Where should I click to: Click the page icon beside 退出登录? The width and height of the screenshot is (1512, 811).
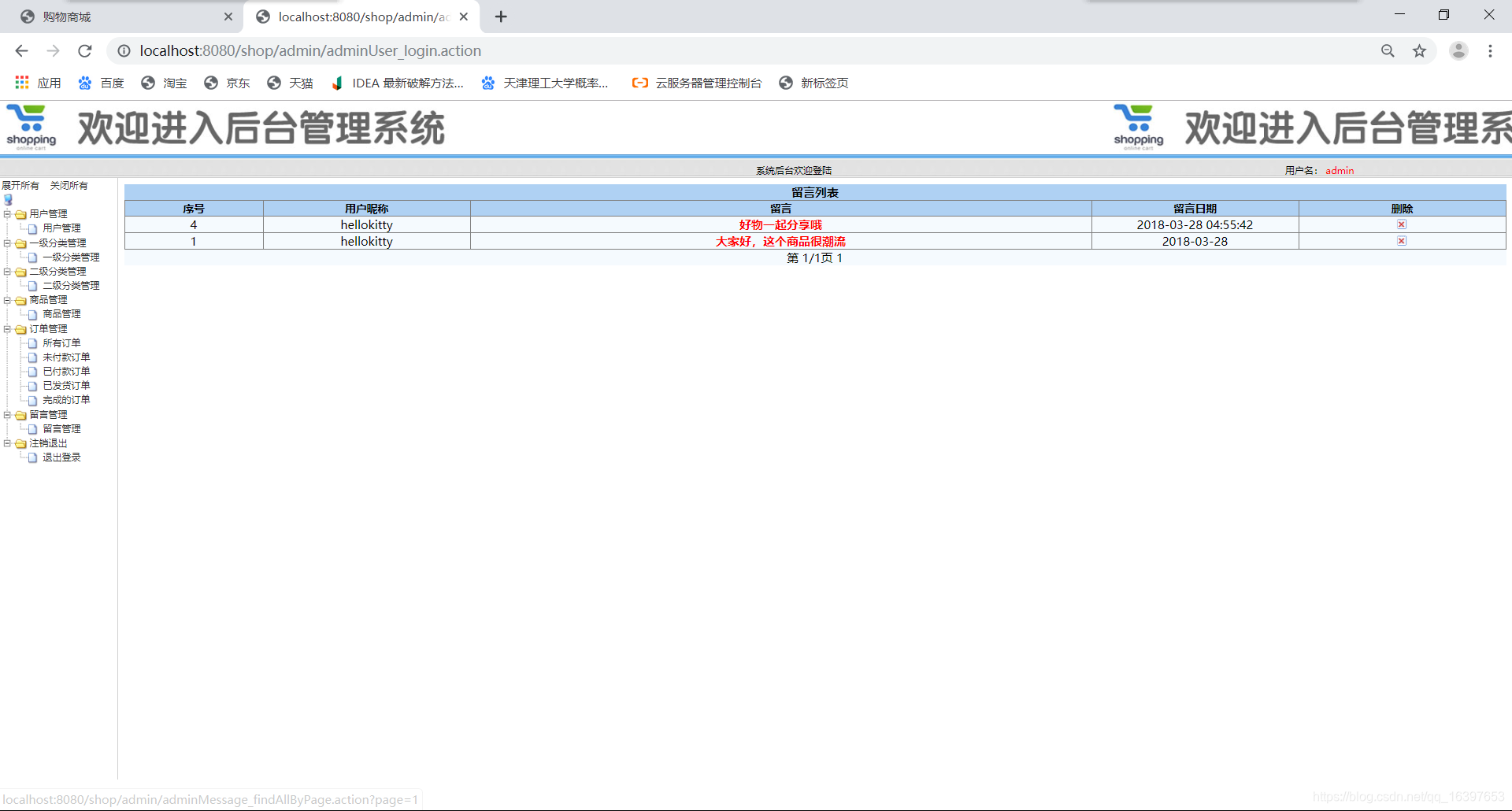click(32, 457)
